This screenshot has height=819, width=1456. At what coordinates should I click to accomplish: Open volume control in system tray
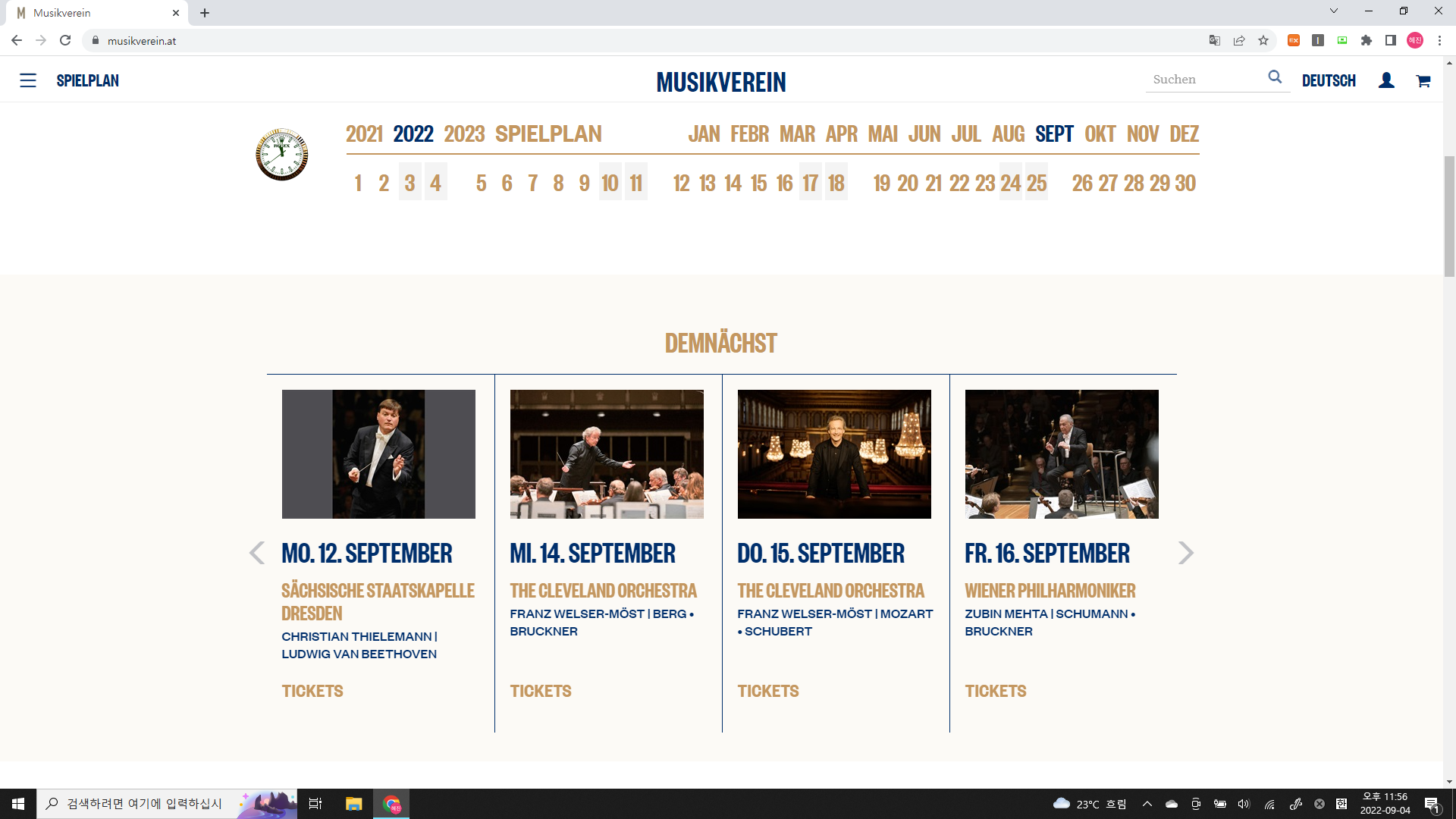tap(1244, 804)
